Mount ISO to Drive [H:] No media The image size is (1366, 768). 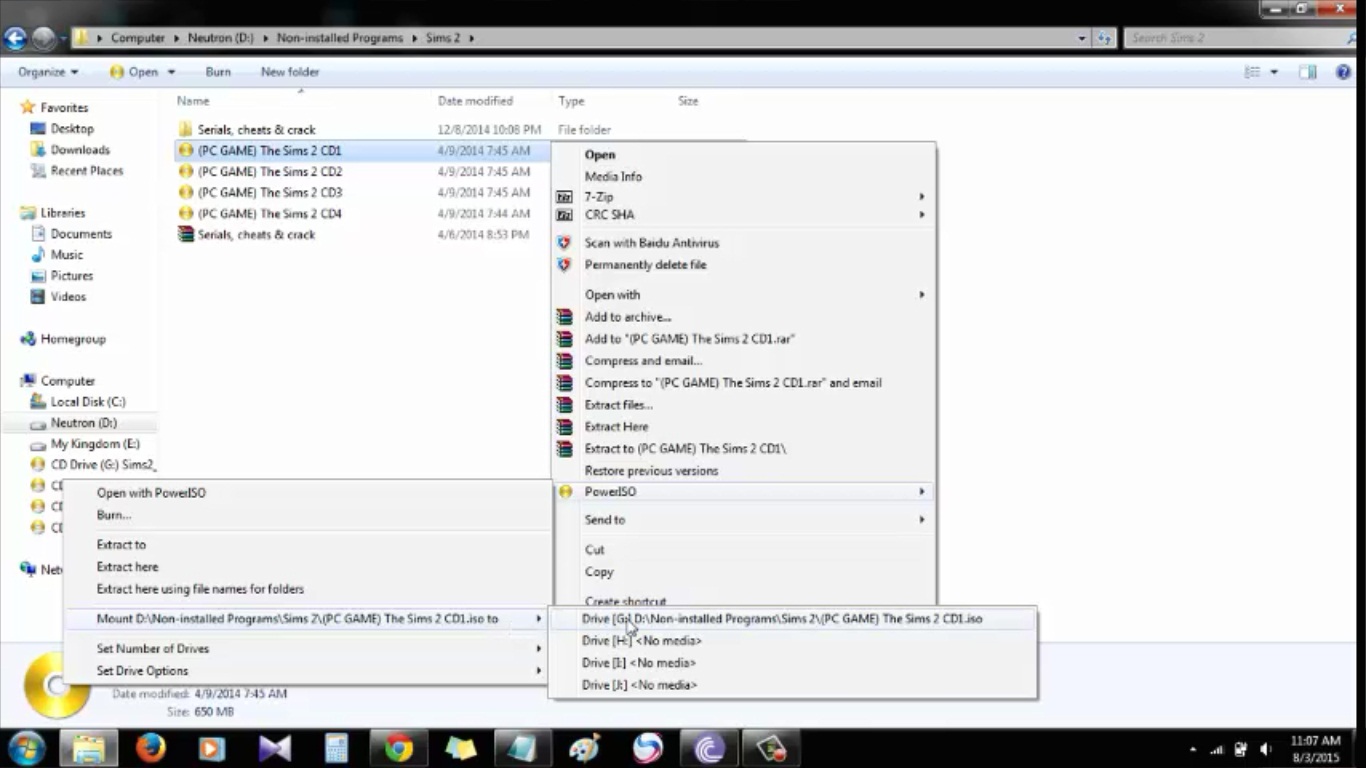792,640
